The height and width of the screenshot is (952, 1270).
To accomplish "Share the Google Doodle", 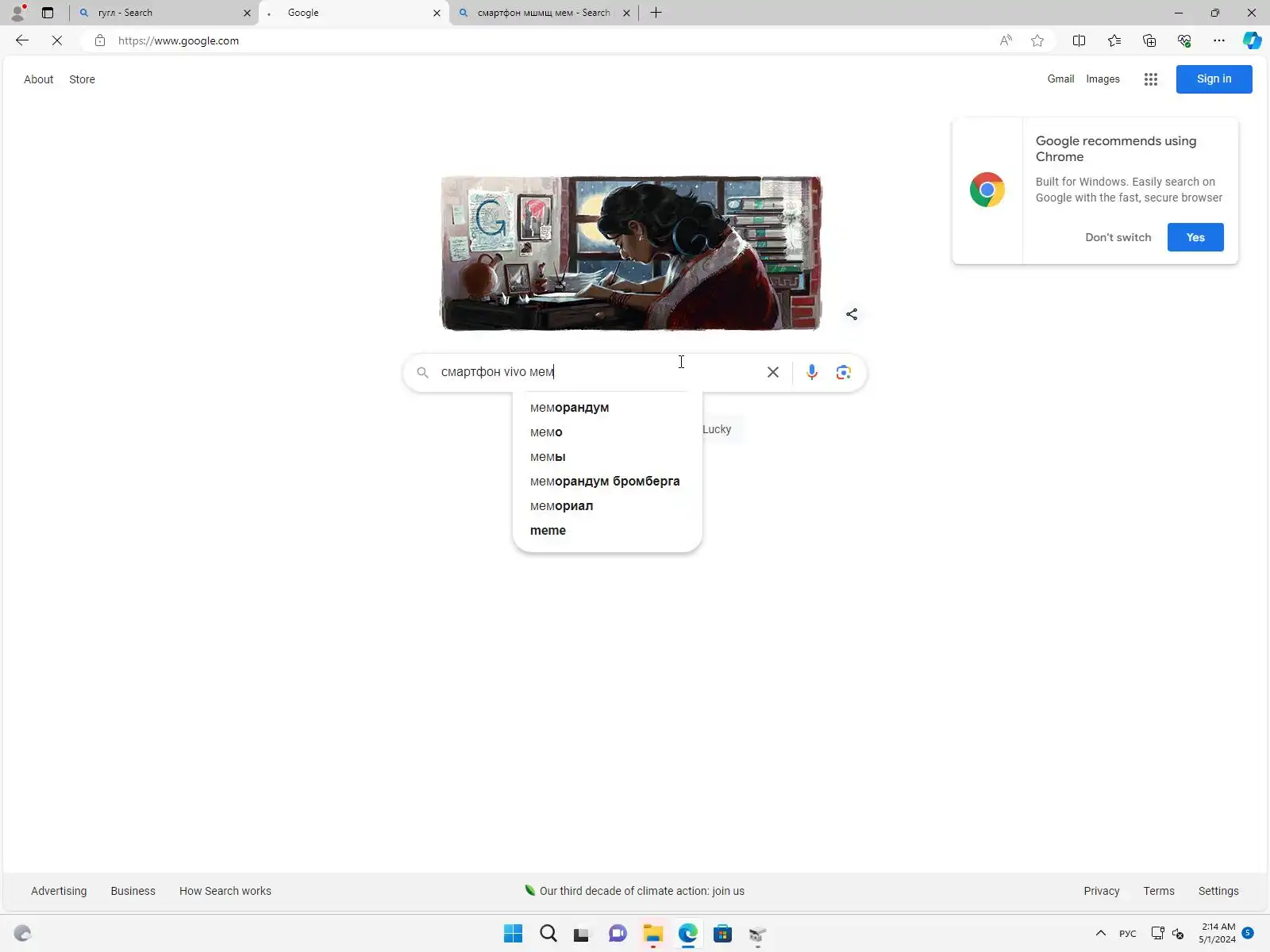I will 852,314.
